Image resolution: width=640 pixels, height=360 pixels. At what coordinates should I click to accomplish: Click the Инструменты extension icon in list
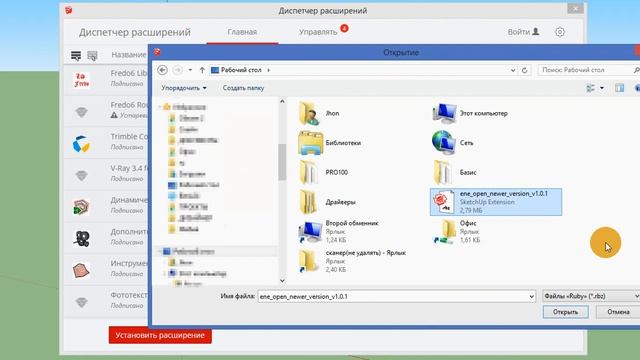coord(81,270)
